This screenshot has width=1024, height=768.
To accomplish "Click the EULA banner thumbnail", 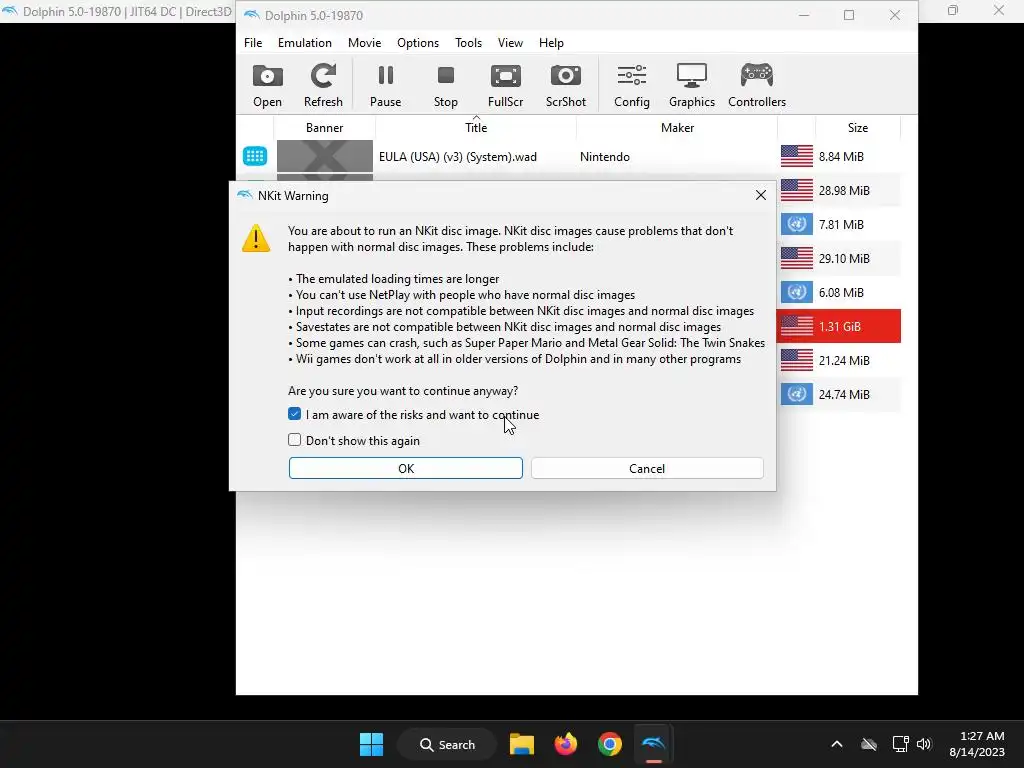I will (325, 156).
